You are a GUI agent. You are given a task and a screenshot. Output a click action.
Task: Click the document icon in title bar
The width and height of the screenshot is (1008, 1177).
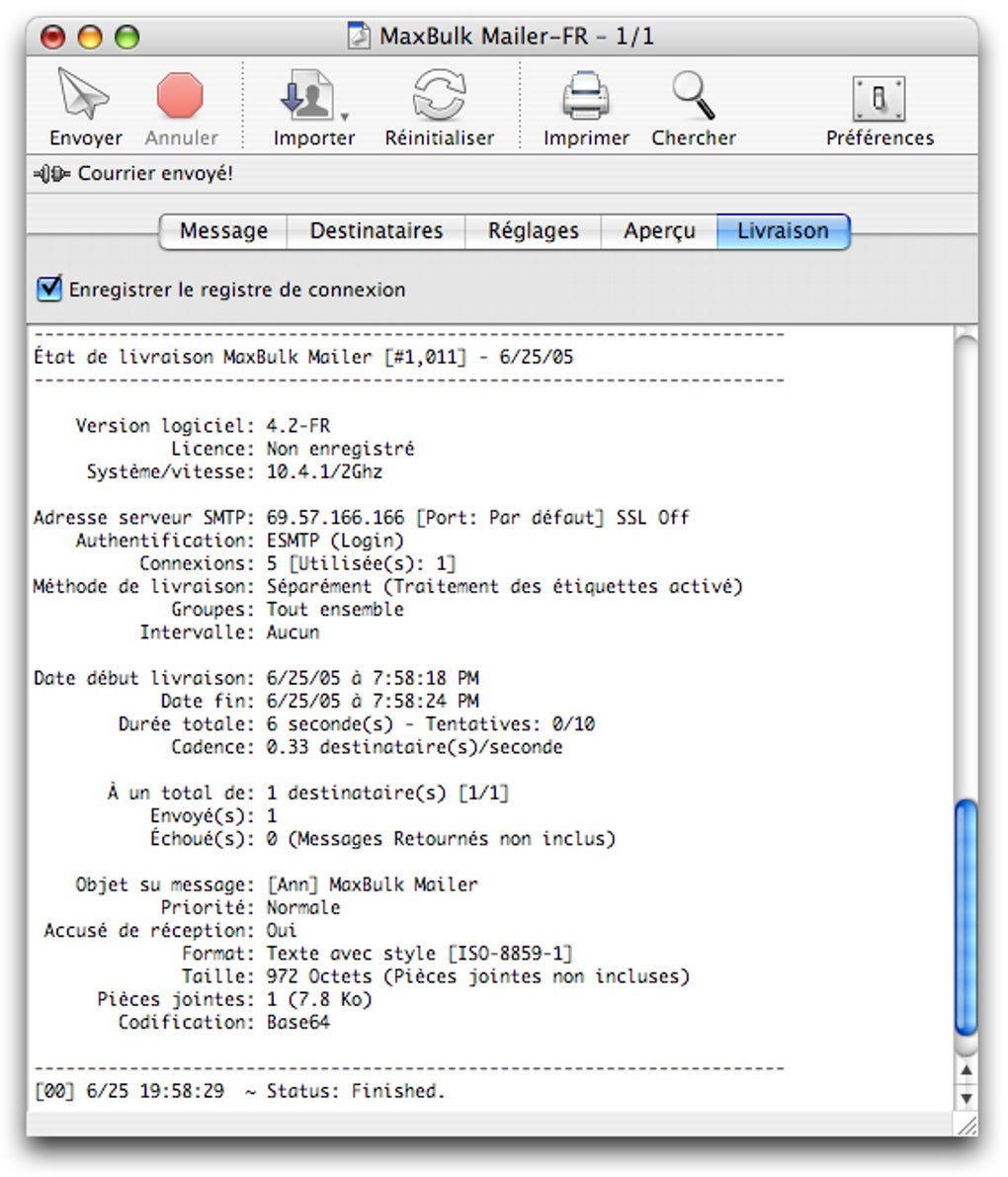[359, 36]
